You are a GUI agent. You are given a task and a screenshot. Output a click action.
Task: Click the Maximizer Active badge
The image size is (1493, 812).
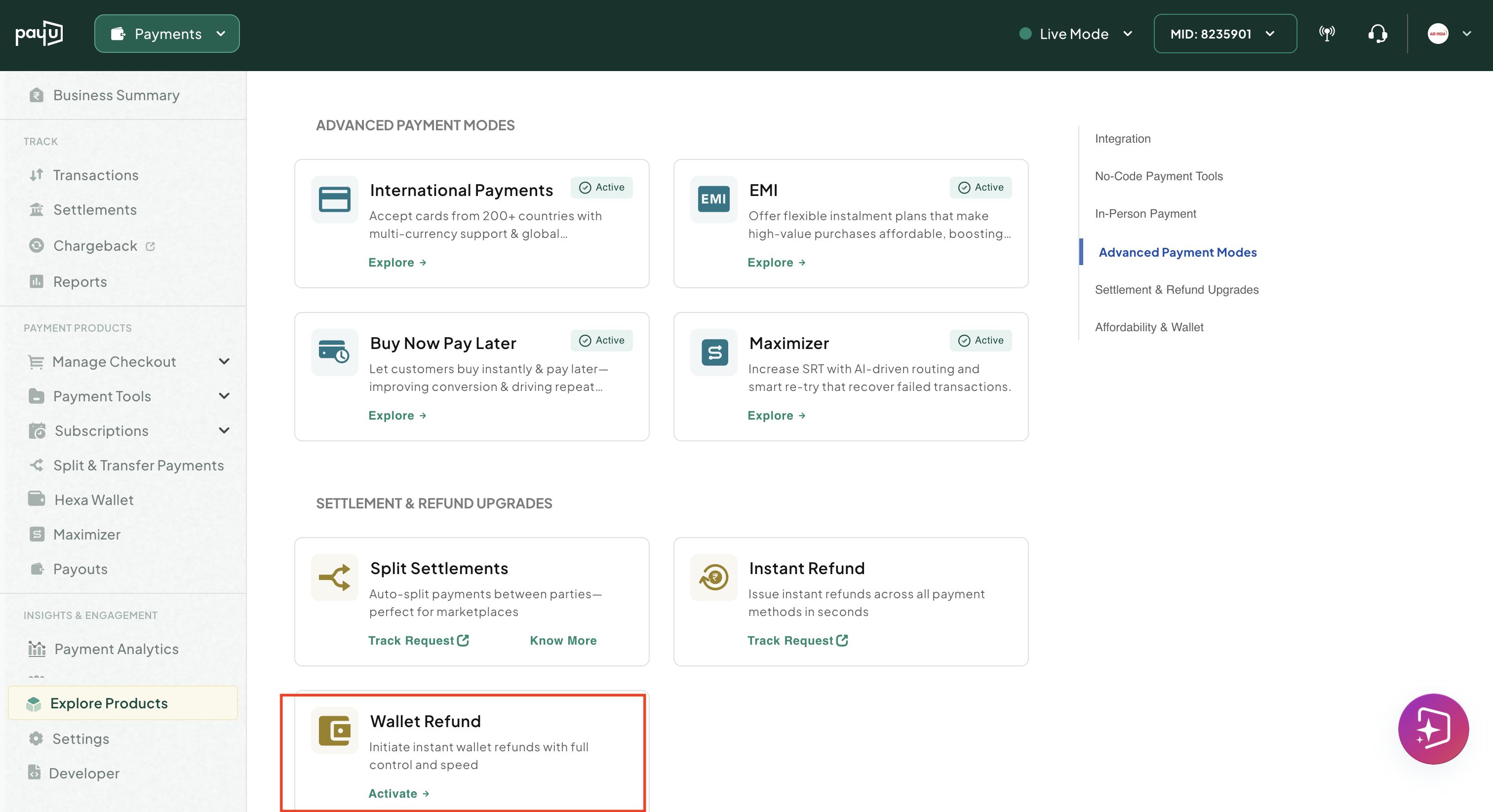point(981,340)
